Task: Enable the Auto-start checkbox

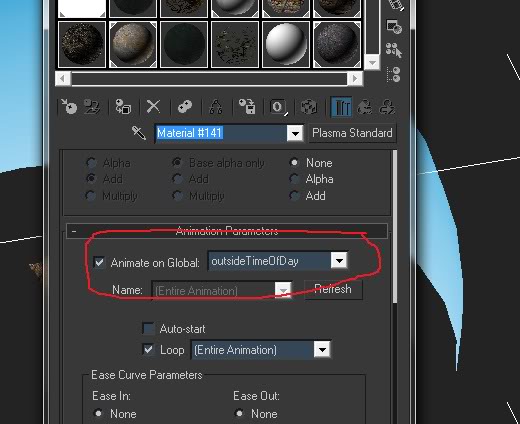Action: pyautogui.click(x=148, y=328)
